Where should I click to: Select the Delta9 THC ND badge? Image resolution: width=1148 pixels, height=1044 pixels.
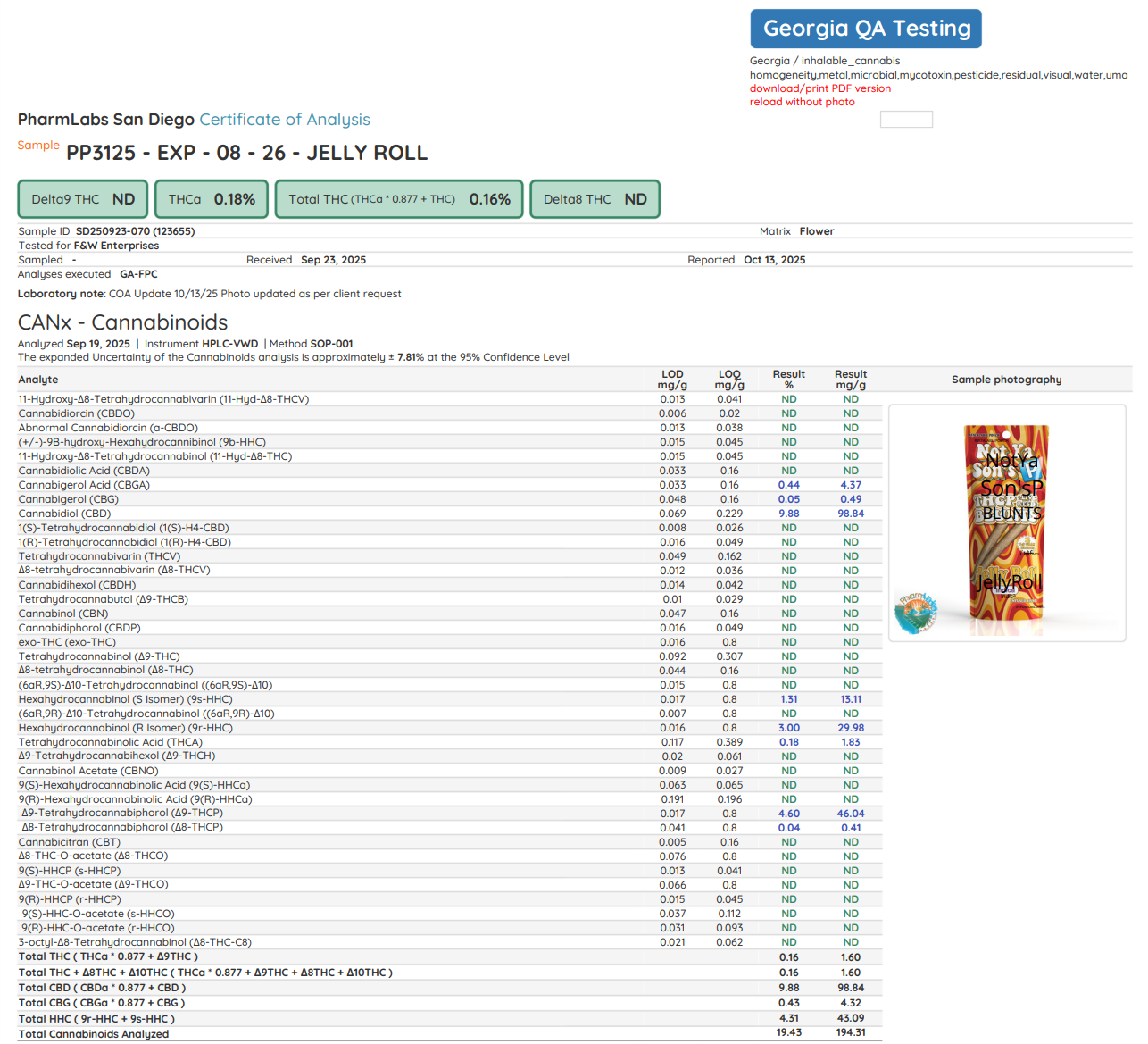click(83, 199)
